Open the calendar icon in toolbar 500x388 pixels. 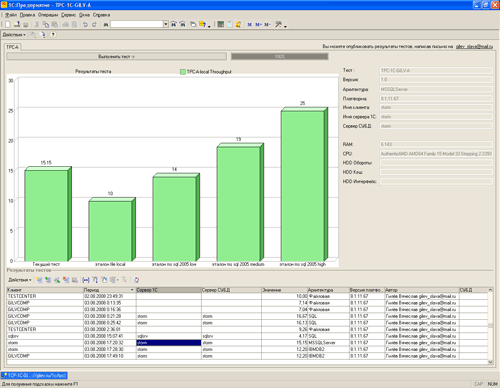229,24
